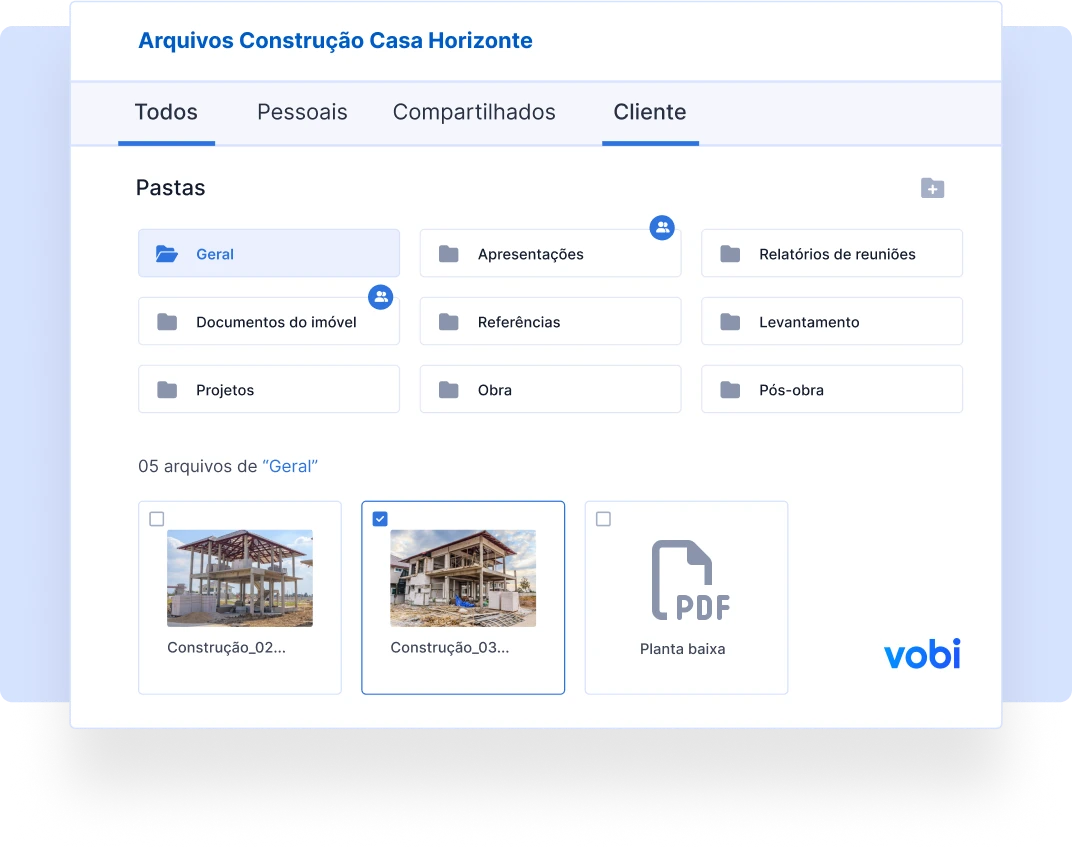Click the "Geral" link in file count
1072x848 pixels.
(290, 466)
